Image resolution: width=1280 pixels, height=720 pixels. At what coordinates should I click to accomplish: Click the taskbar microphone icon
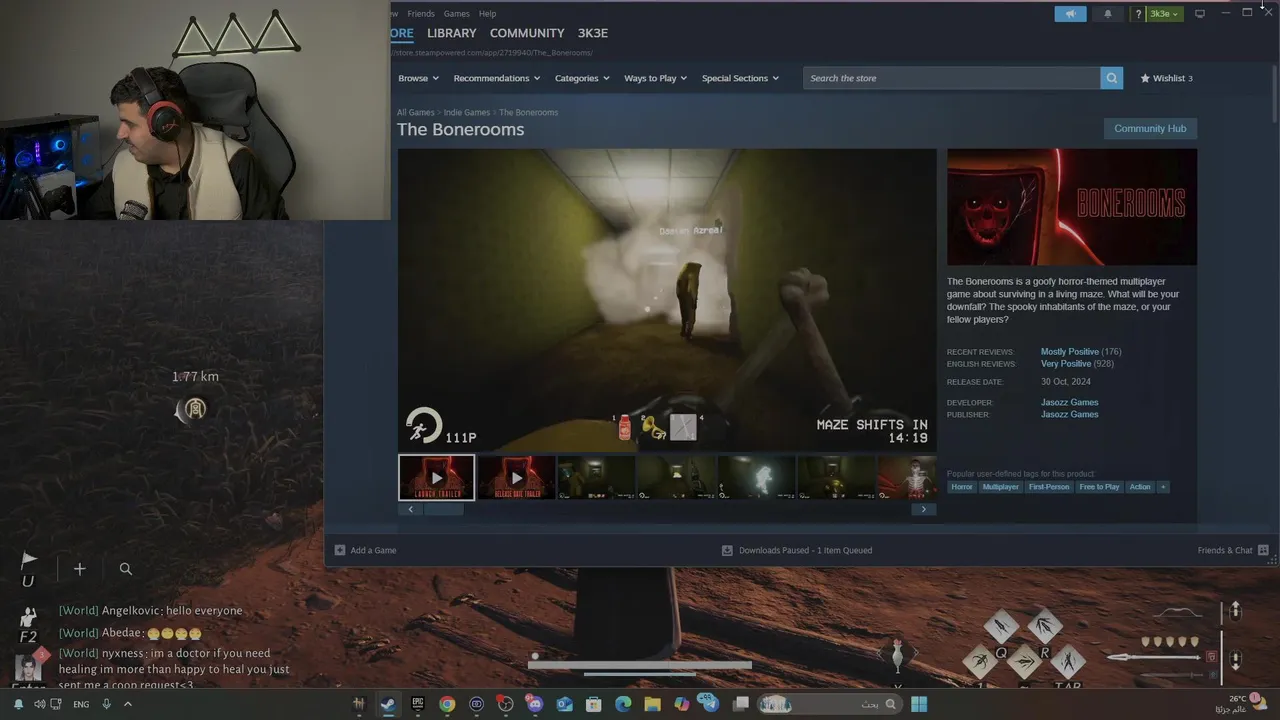[x=107, y=704]
